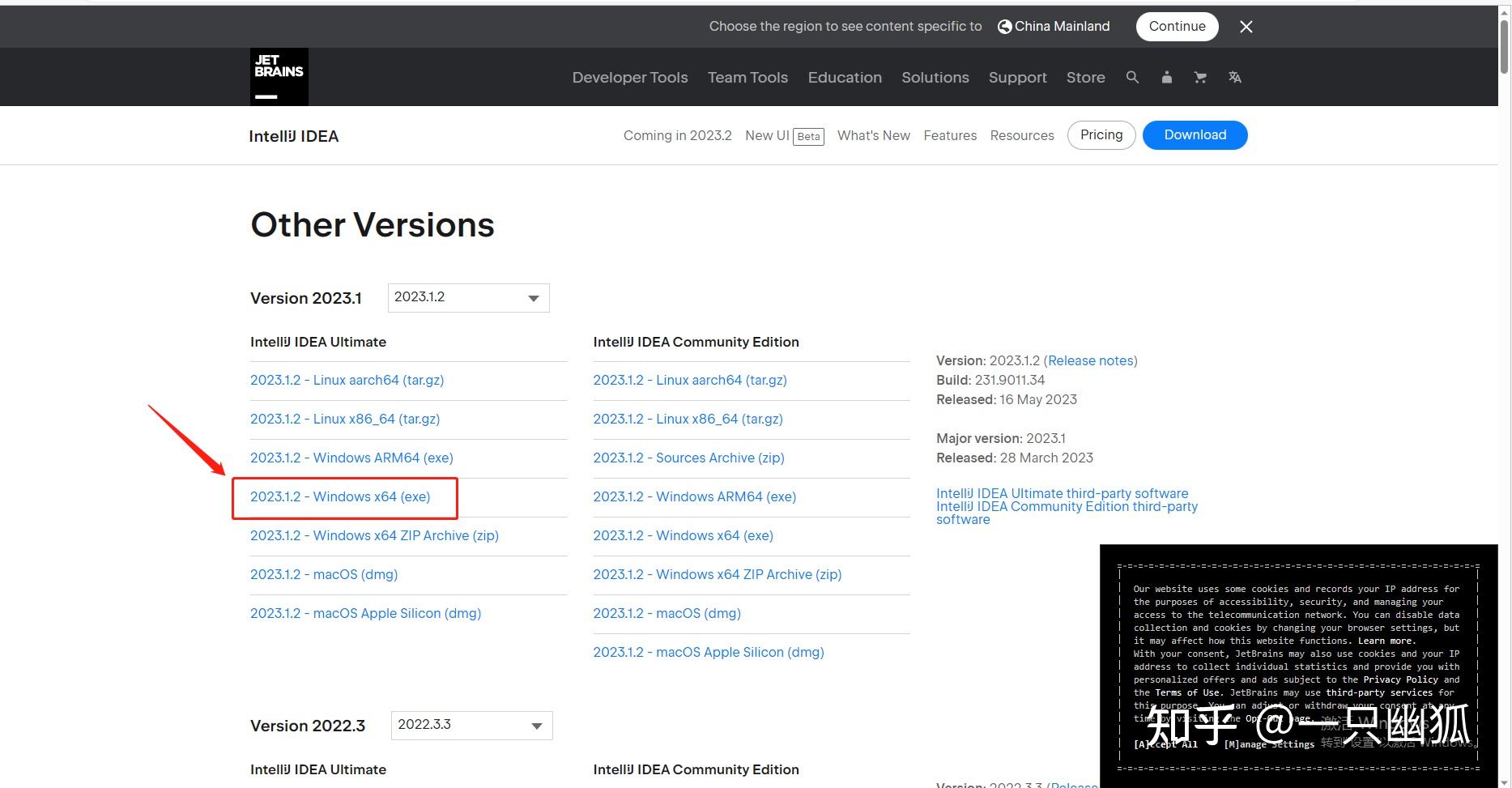Download Ultimate 2023.1.2 Windows x64 ZIP Archive

tap(374, 535)
